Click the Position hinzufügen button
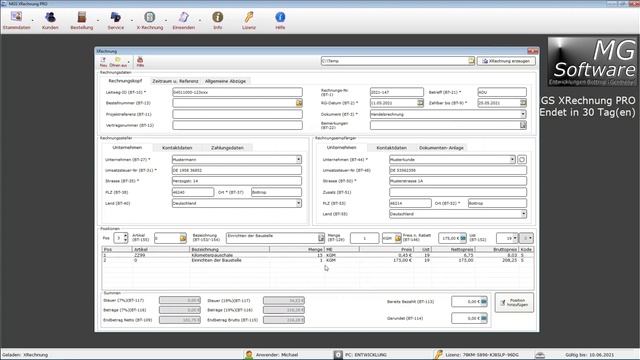Image resolution: width=640 pixels, height=360 pixels. coord(514,302)
